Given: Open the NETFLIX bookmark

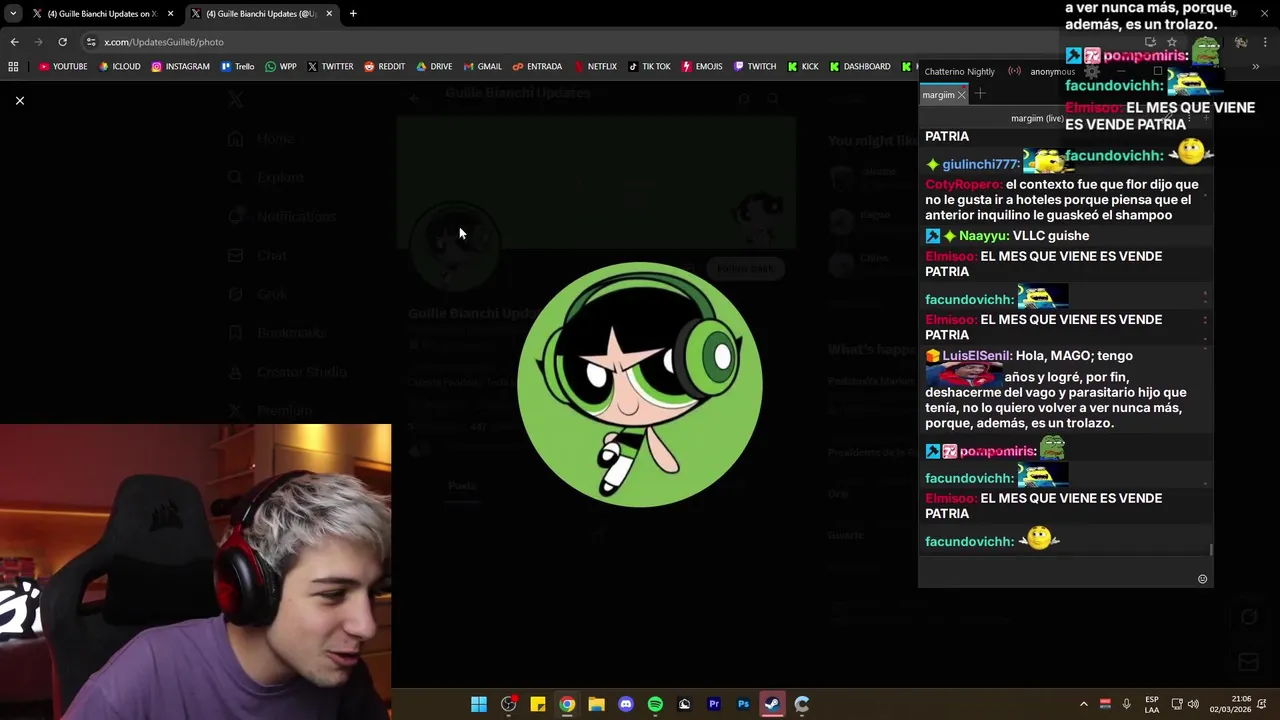Looking at the screenshot, I should pyautogui.click(x=595, y=67).
